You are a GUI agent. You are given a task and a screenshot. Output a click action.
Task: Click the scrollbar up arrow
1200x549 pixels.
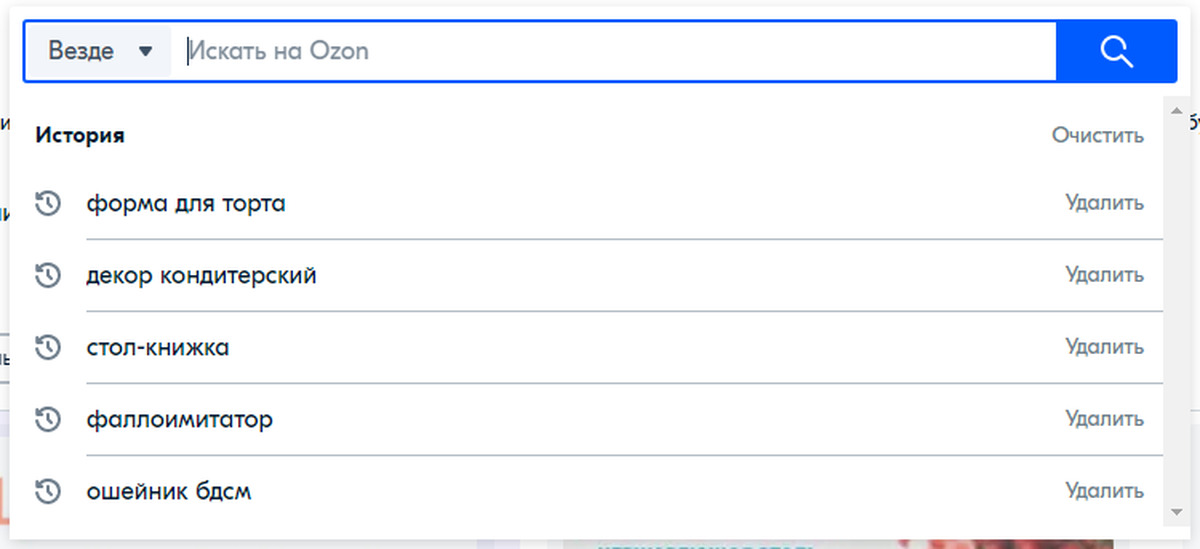coord(1175,110)
